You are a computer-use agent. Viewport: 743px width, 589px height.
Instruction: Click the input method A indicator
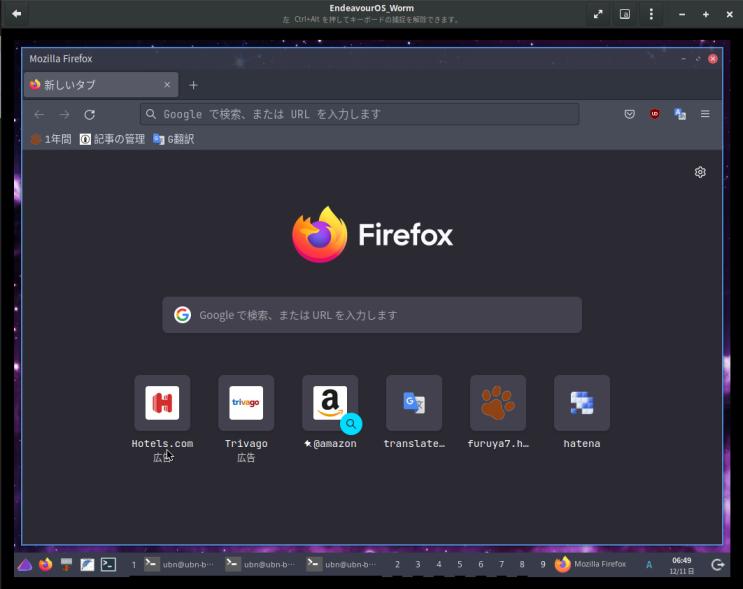[649, 564]
